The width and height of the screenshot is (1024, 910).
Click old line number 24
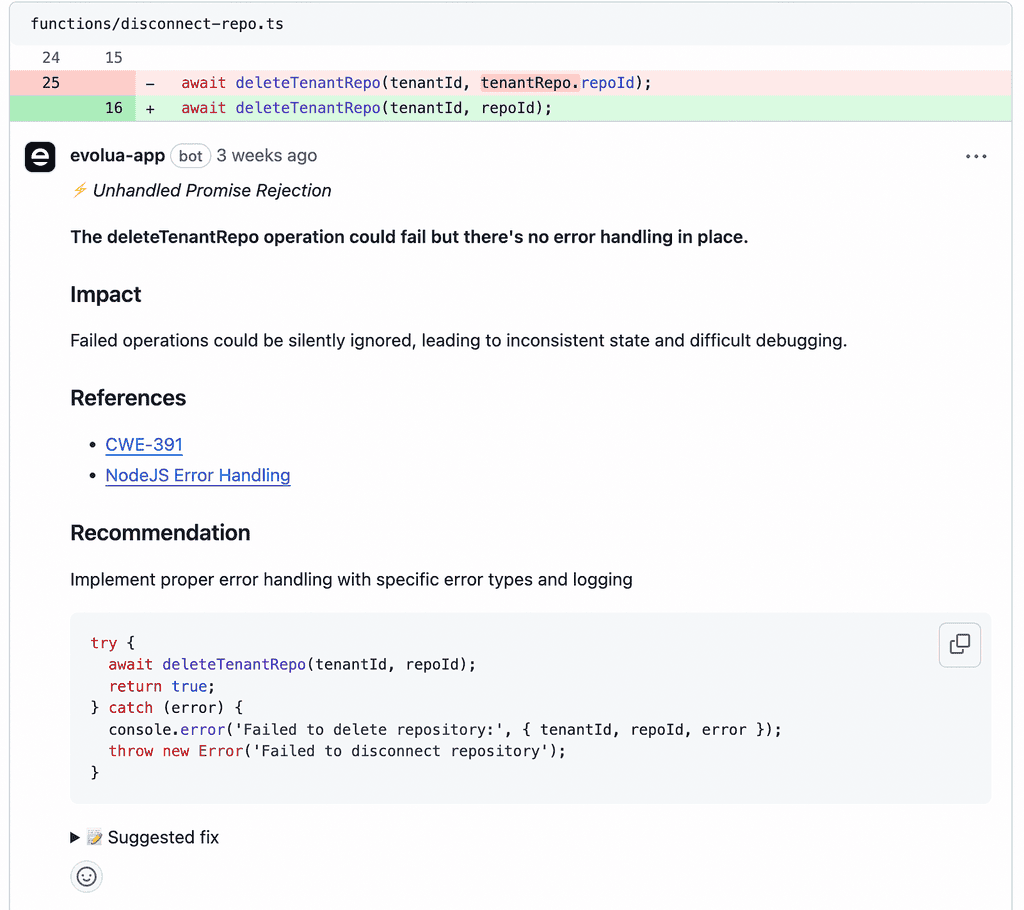pos(50,58)
